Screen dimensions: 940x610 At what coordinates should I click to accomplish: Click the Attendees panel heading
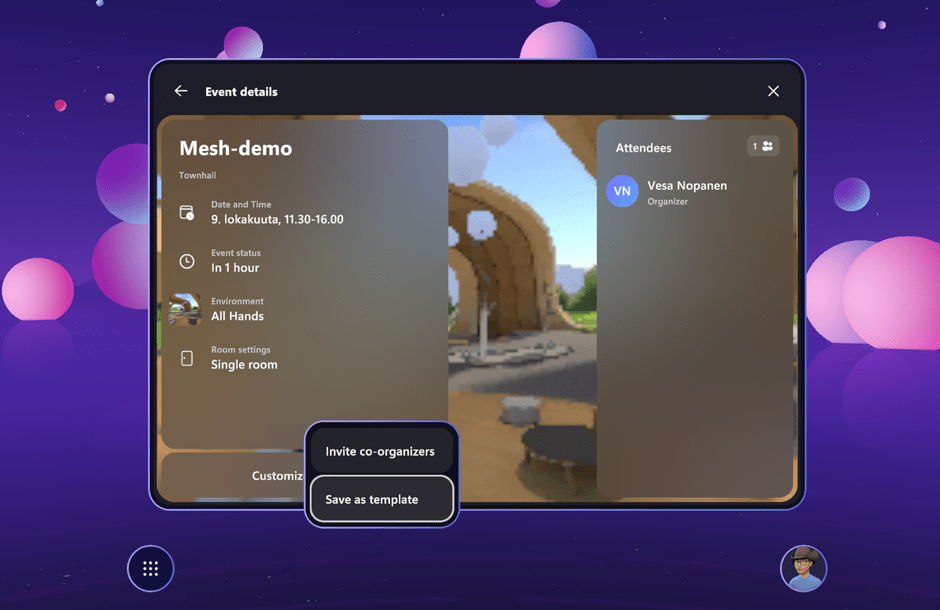click(x=643, y=148)
